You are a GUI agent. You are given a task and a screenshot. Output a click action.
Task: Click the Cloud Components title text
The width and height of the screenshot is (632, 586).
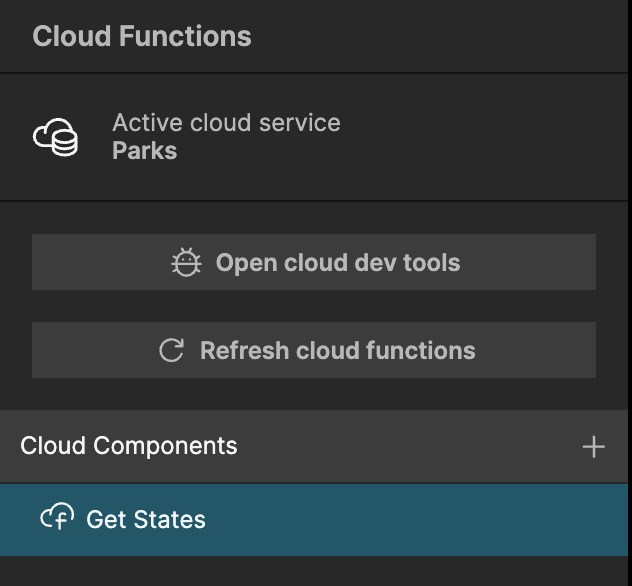[129, 446]
